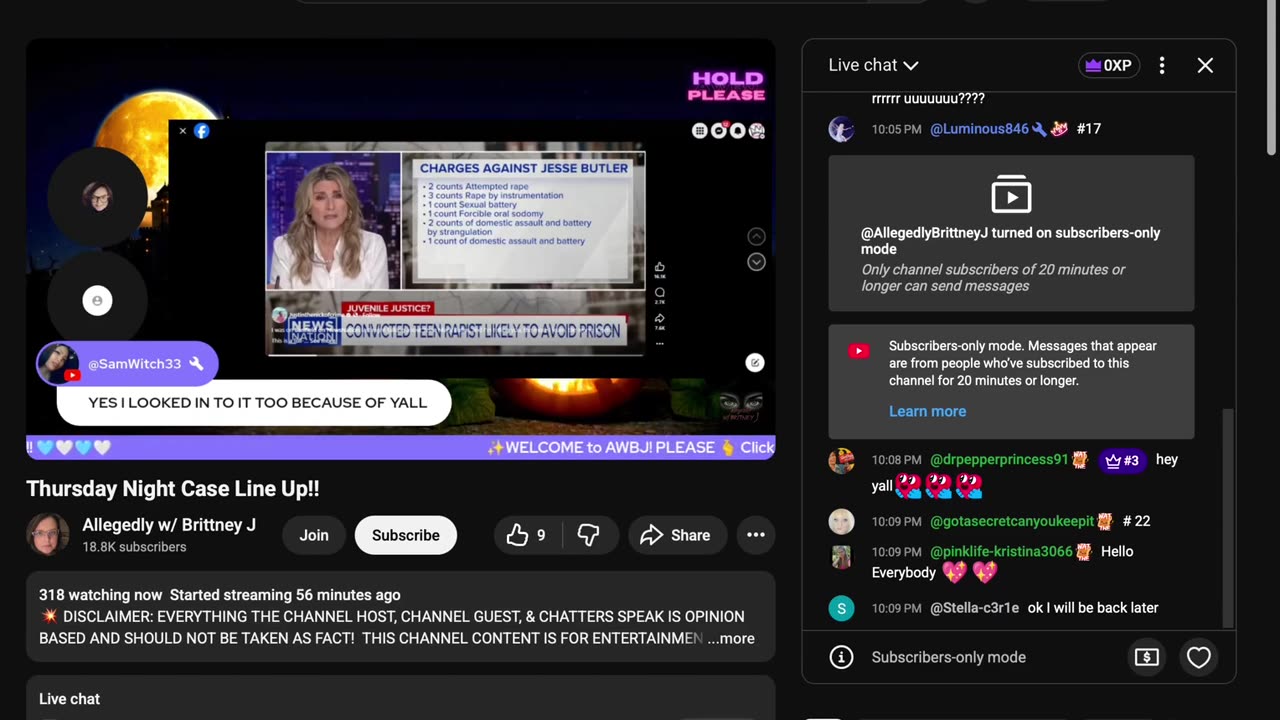The width and height of the screenshot is (1280, 720).
Task: Click the video title Thursday Night Case Line Up!!
Action: click(x=173, y=489)
